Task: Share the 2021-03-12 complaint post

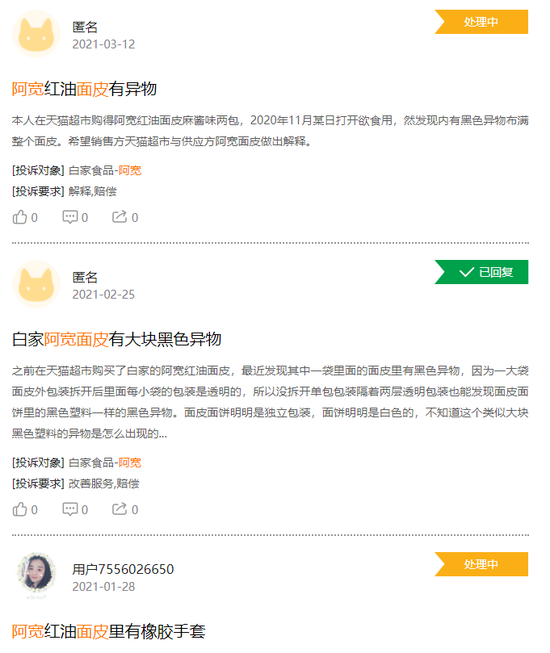Action: click(x=125, y=217)
